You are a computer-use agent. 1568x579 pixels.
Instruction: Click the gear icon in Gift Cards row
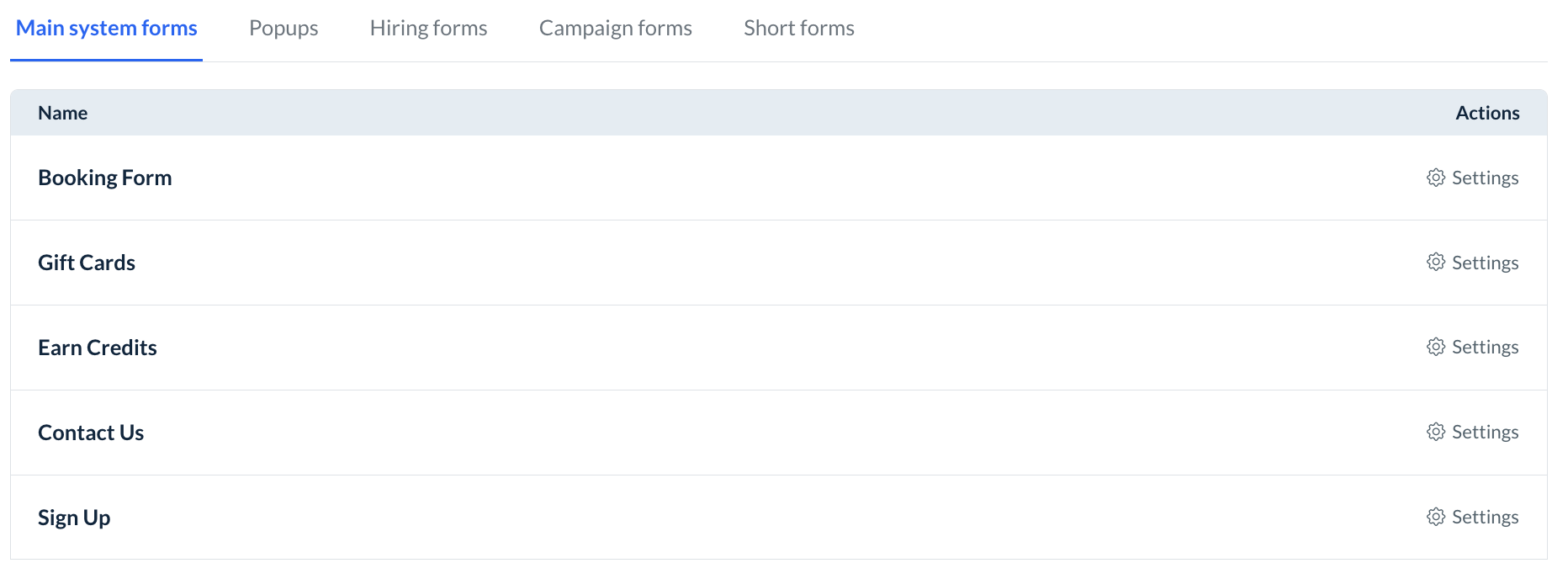click(x=1436, y=263)
